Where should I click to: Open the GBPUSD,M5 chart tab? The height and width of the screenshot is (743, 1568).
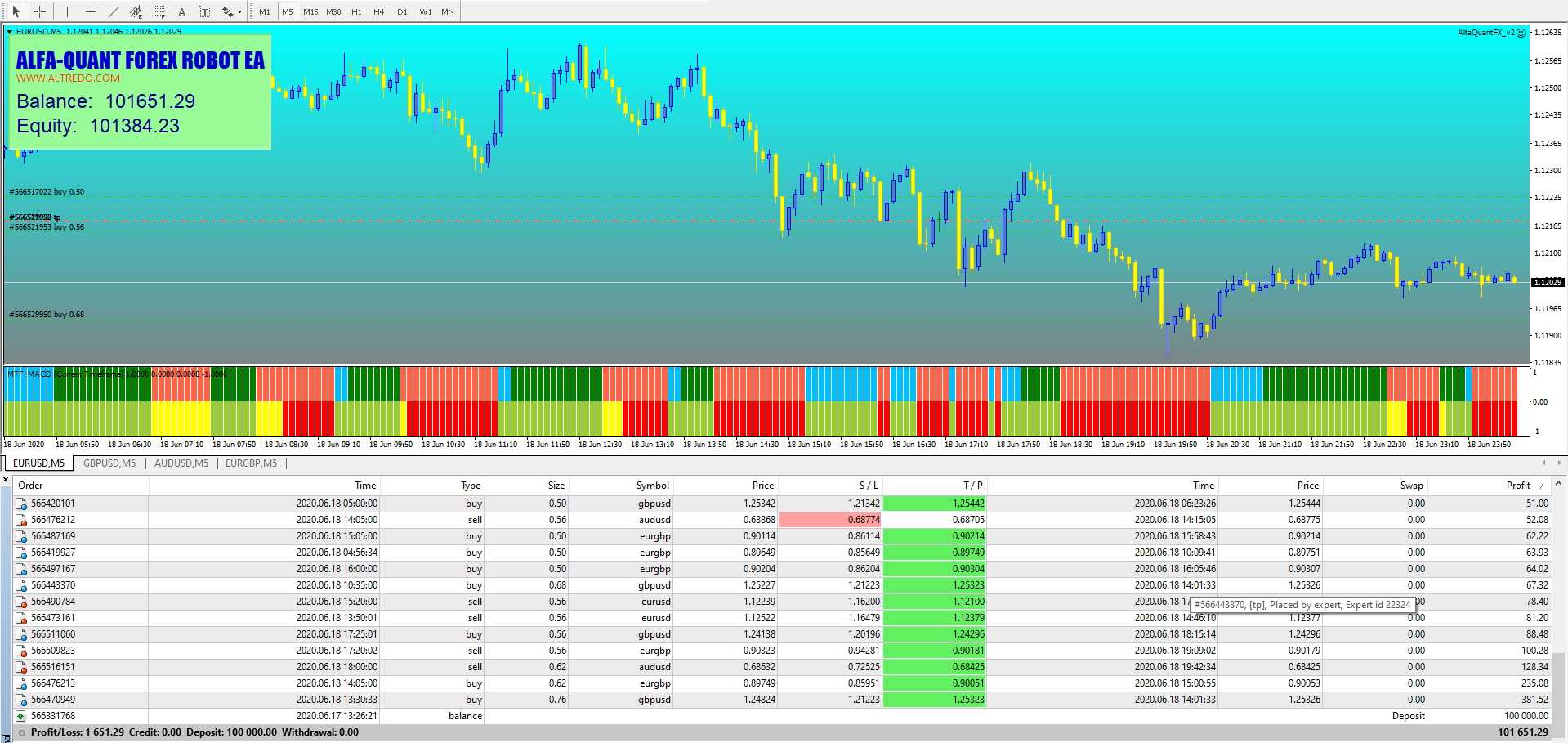(x=109, y=463)
